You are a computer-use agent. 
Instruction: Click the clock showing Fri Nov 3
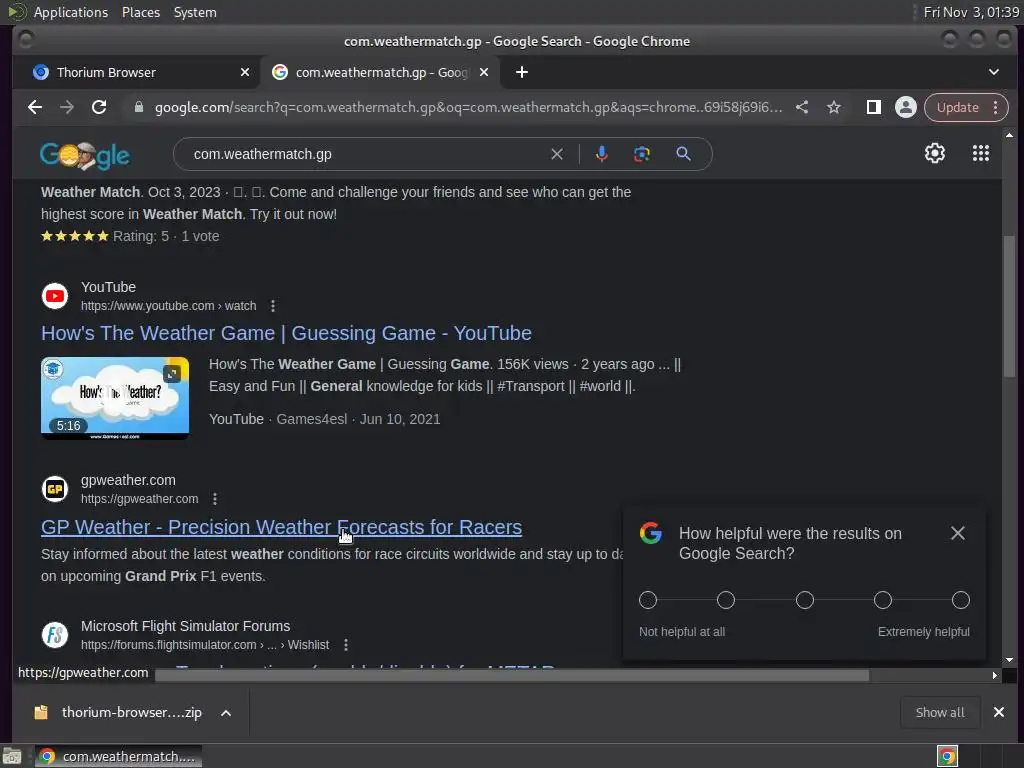(x=970, y=12)
